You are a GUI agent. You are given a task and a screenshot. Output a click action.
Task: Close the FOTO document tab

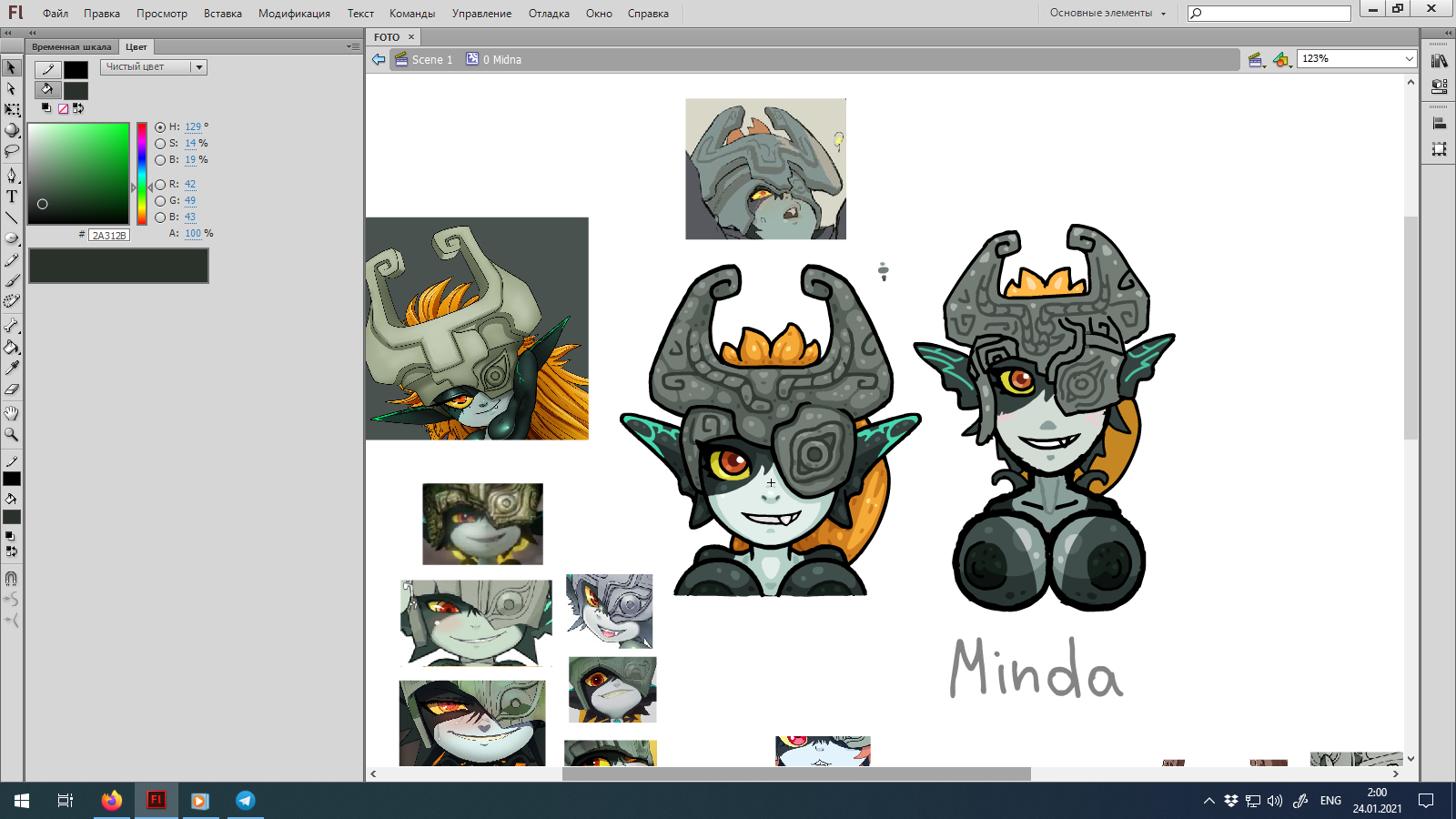[411, 37]
